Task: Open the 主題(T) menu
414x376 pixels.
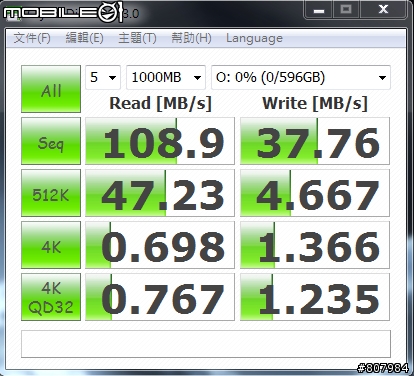Action: [137, 38]
